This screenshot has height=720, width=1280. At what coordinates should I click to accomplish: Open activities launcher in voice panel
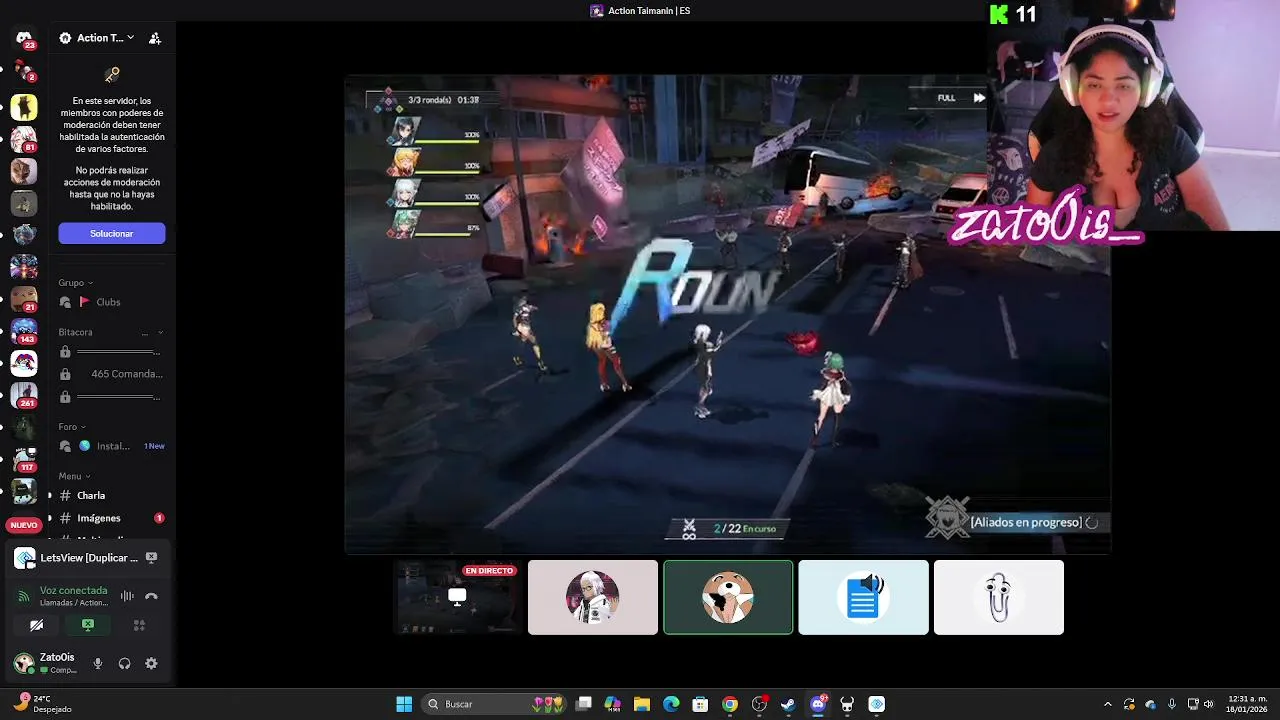tap(139, 625)
